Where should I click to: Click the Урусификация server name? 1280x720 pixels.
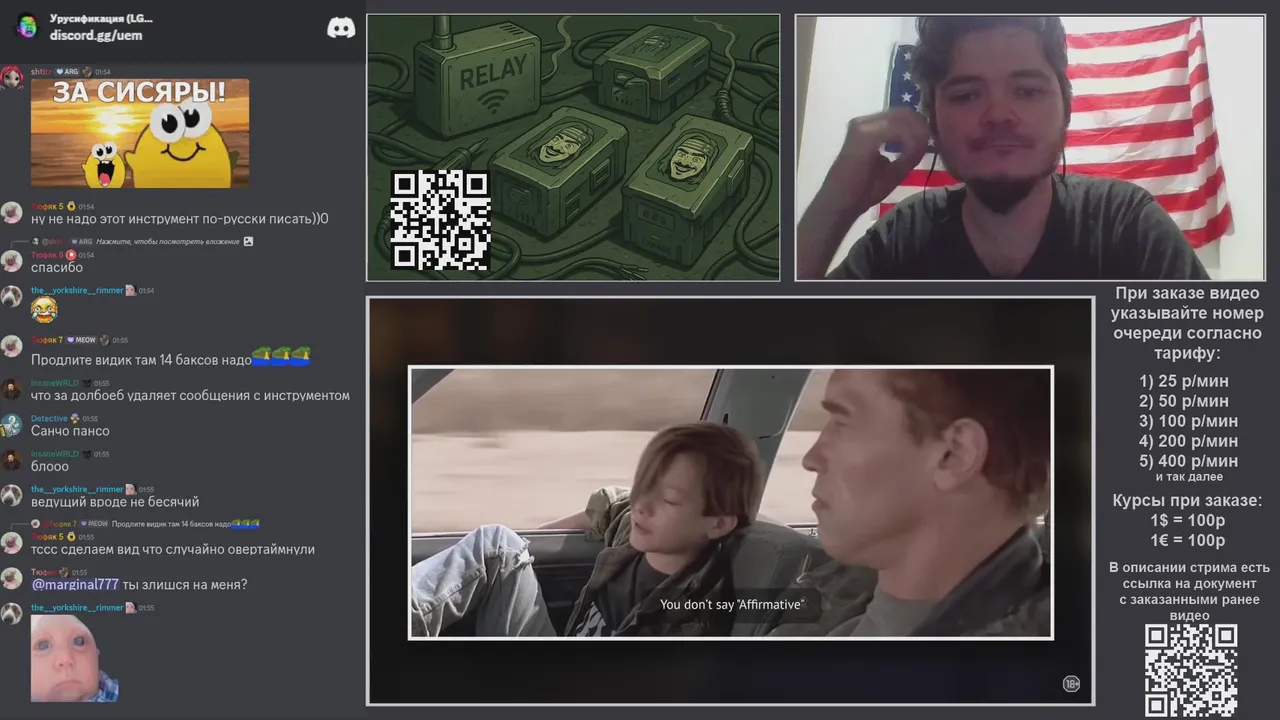pyautogui.click(x=101, y=19)
